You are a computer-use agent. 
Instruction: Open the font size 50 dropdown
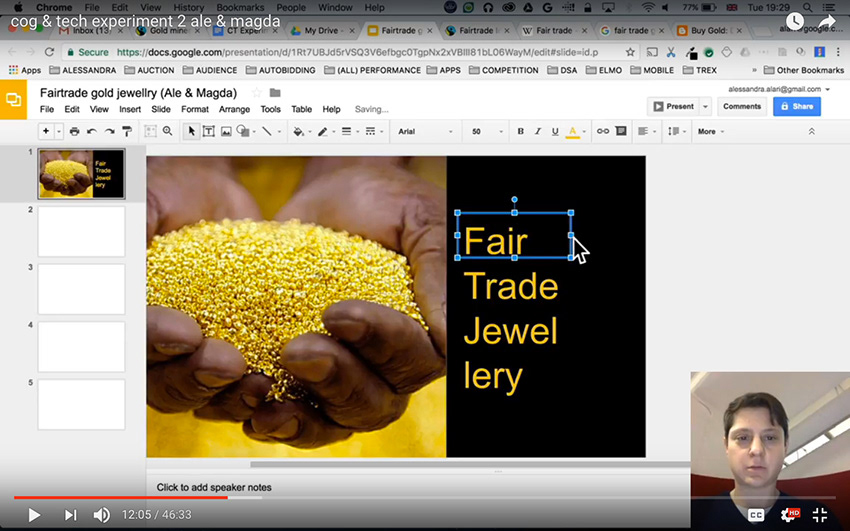(x=487, y=131)
